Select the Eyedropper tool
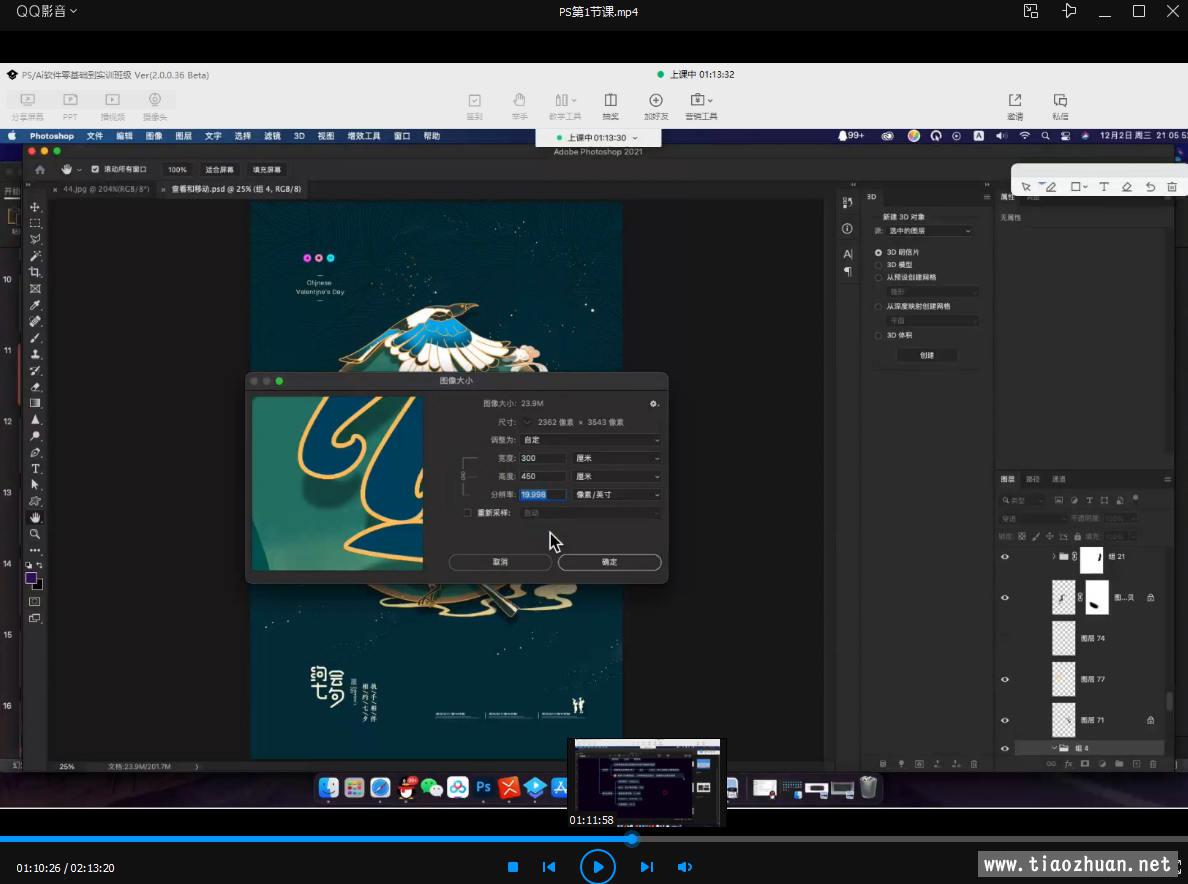This screenshot has width=1188, height=884. [x=35, y=305]
